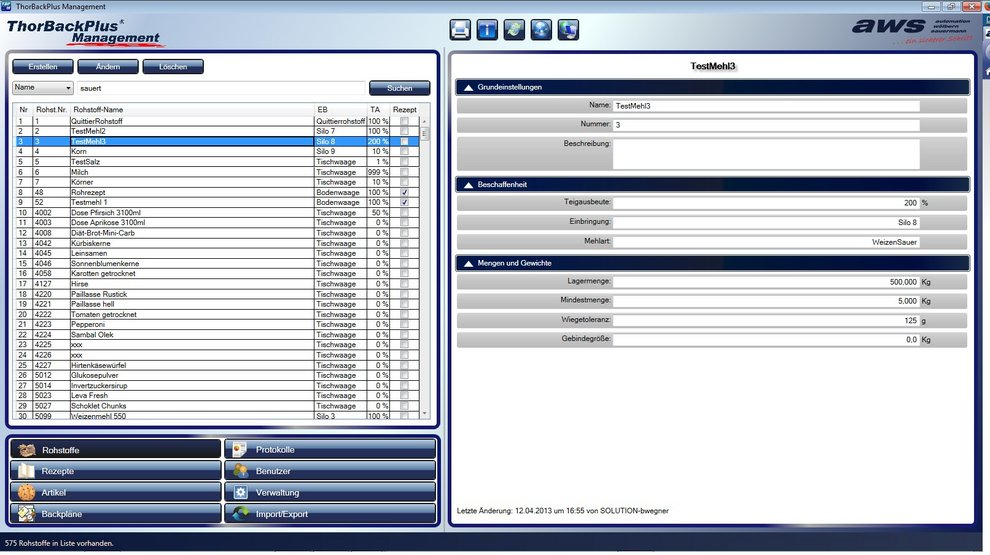Sort by the Rohstoff-Name column header
The width and height of the screenshot is (990, 555).
[x=192, y=110]
